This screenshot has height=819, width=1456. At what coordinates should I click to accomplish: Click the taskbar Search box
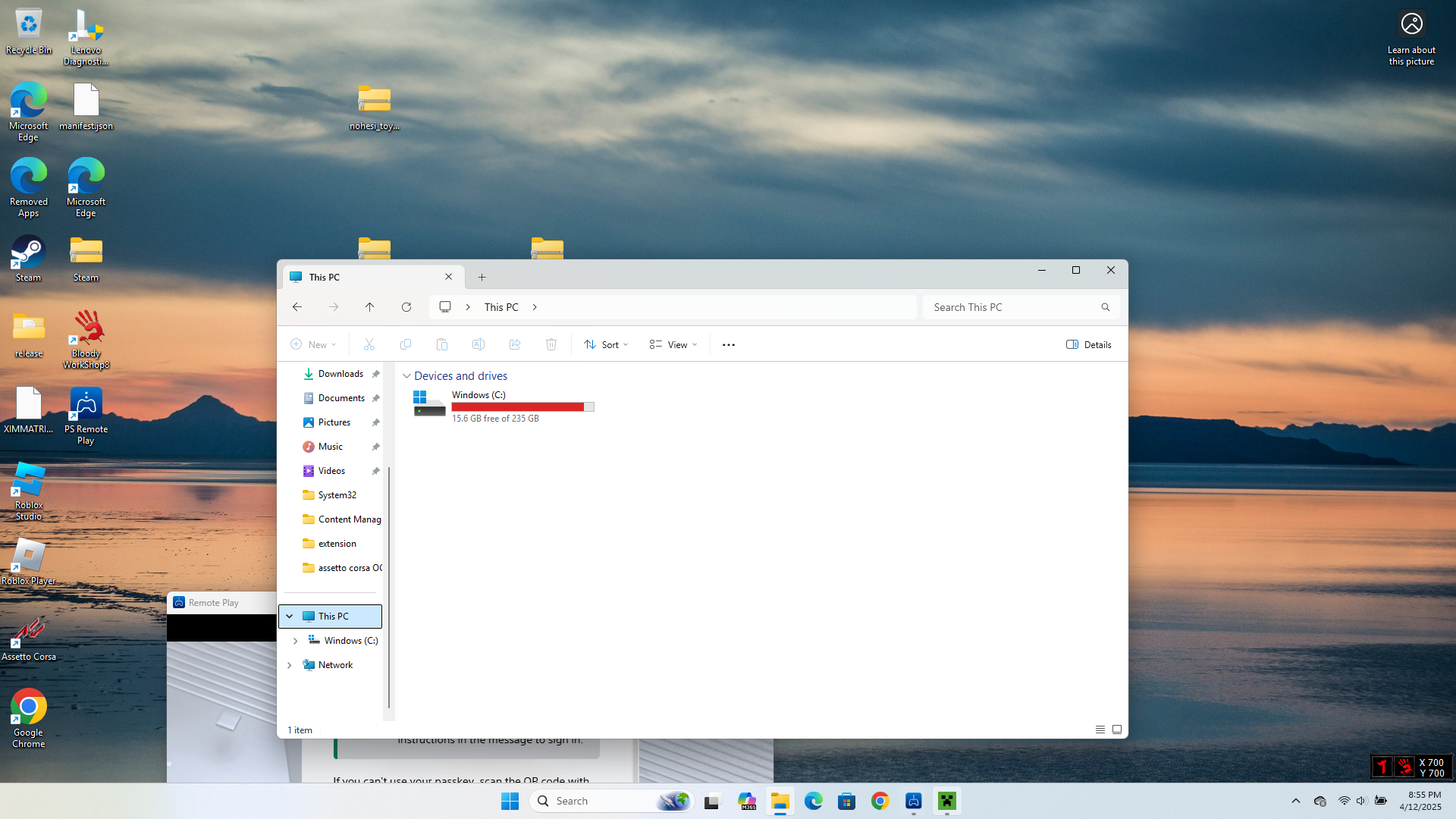(612, 801)
